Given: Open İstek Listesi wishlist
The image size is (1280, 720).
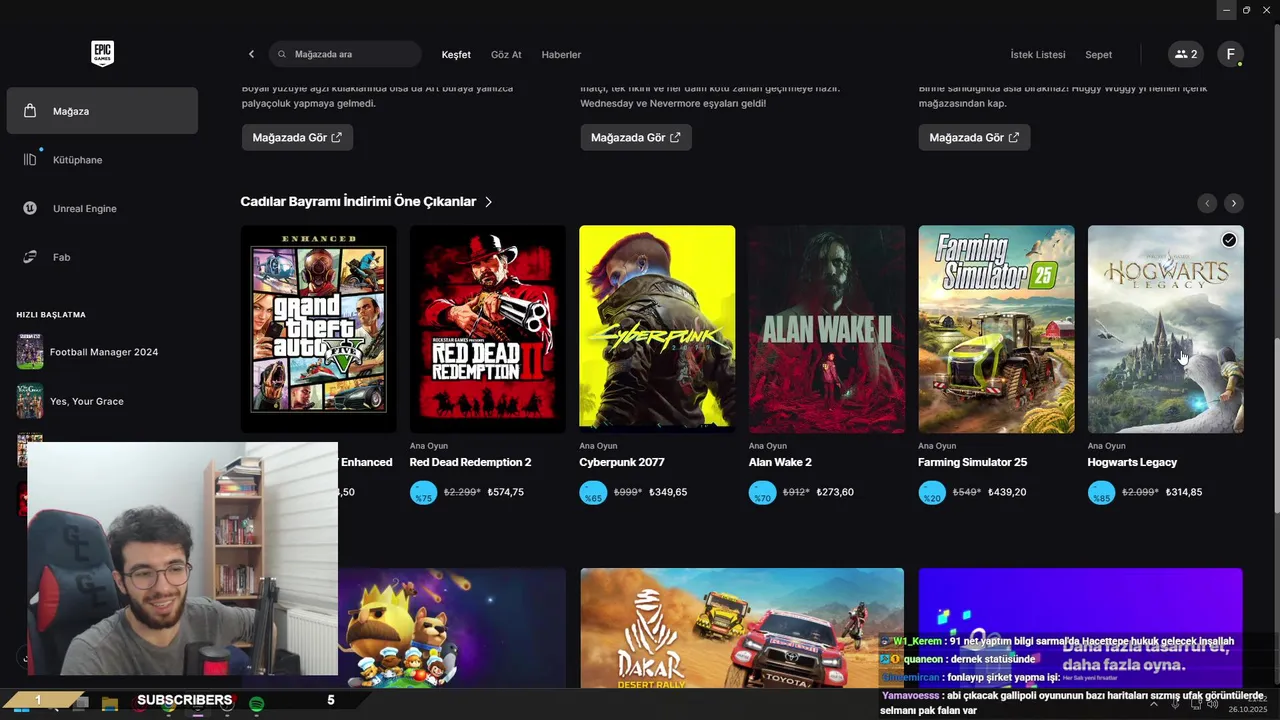Looking at the screenshot, I should (x=1038, y=55).
